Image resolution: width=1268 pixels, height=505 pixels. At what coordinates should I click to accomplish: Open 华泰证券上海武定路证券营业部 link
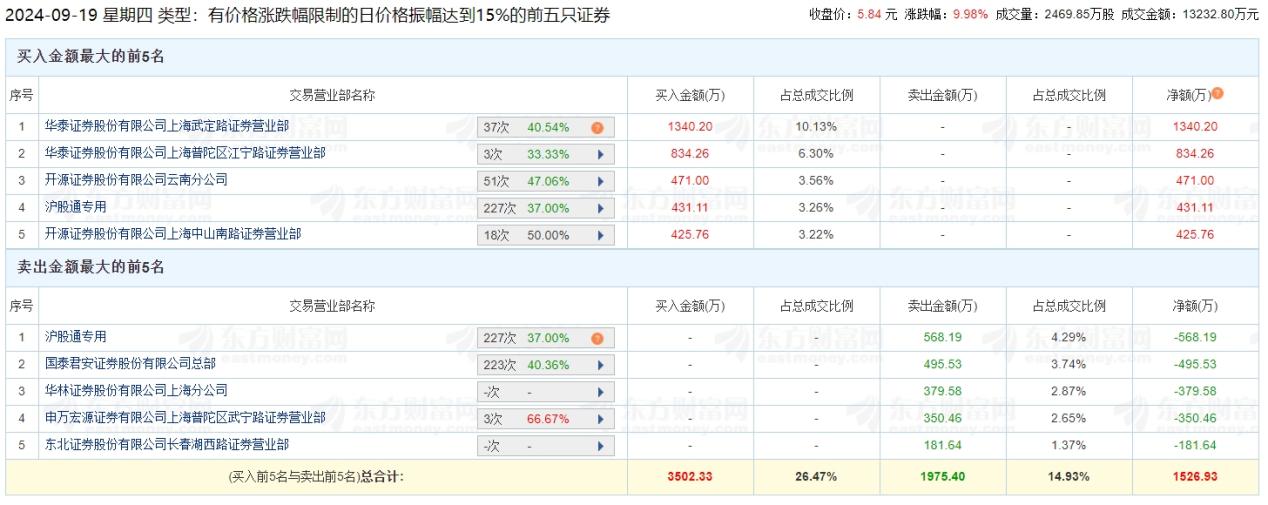coord(166,127)
